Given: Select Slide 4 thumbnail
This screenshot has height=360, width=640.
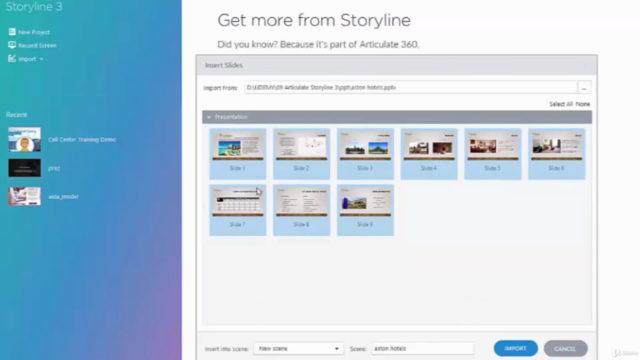Looking at the screenshot, I should pos(429,154).
